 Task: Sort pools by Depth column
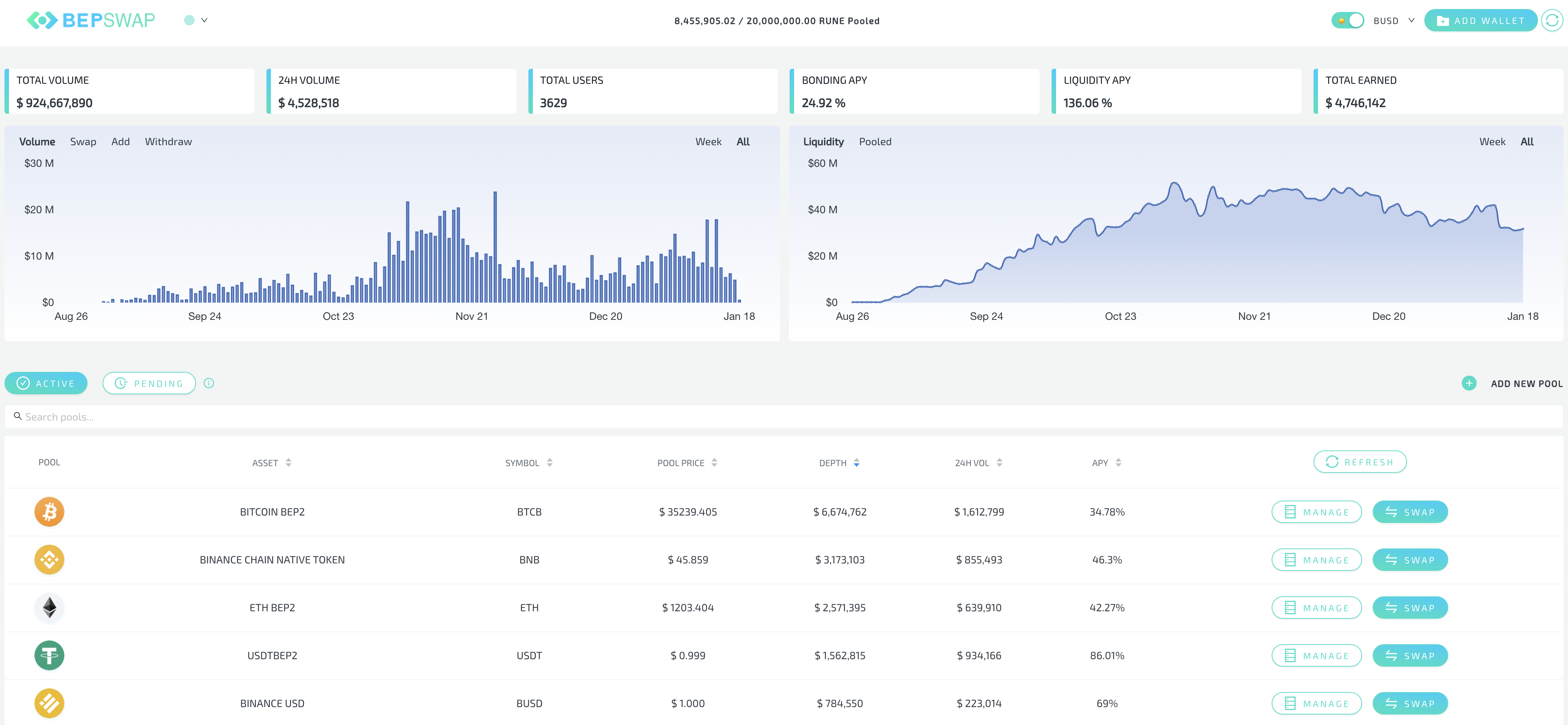click(839, 463)
